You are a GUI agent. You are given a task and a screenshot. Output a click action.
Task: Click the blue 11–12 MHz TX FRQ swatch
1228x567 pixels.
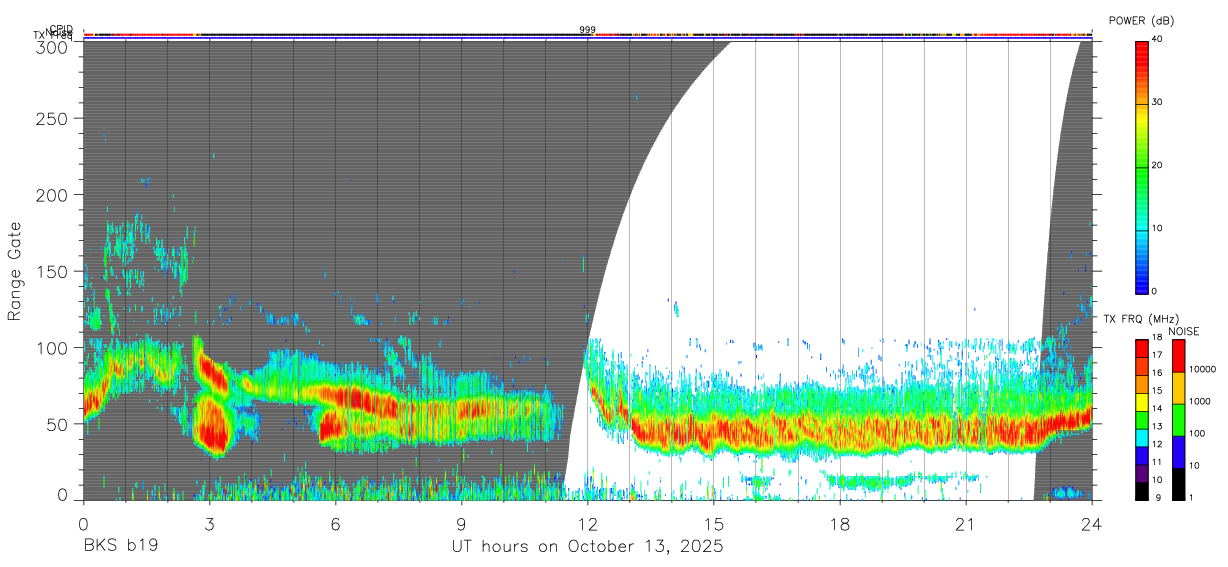tap(1142, 455)
